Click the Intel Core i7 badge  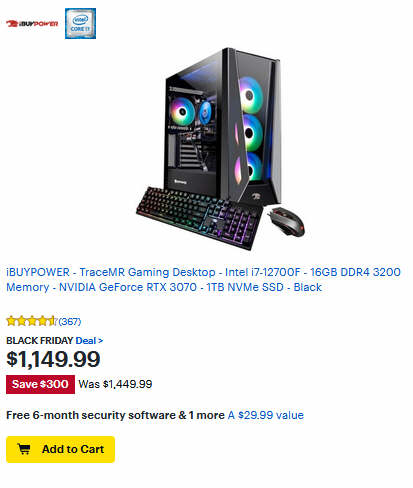click(80, 23)
